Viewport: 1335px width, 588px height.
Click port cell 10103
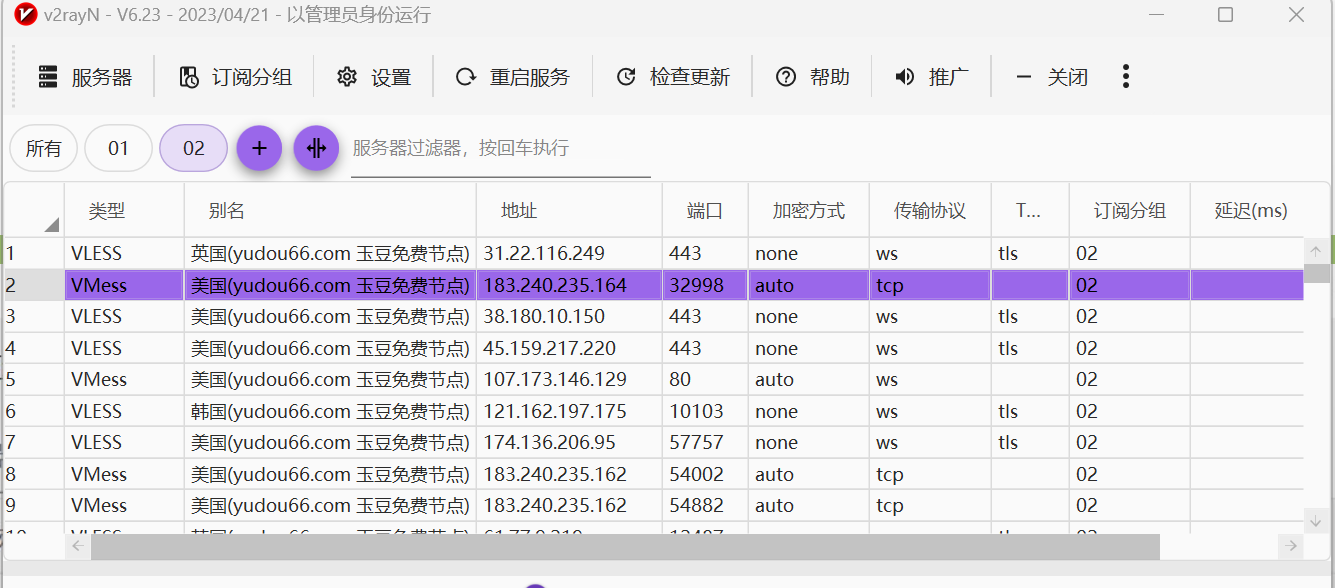pos(705,412)
